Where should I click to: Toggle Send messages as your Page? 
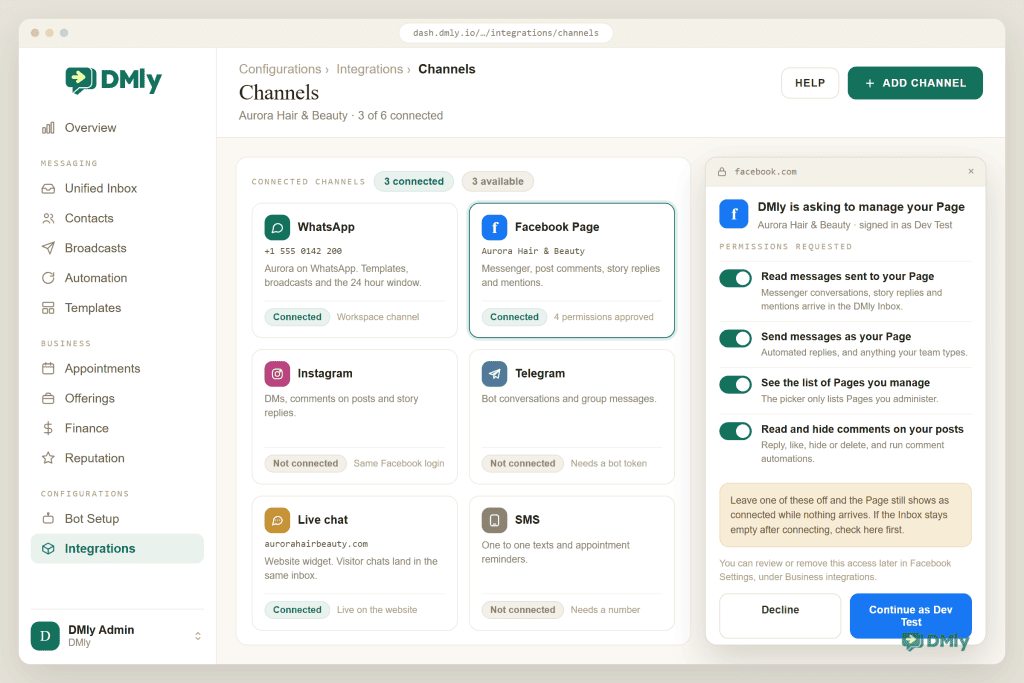(x=736, y=339)
